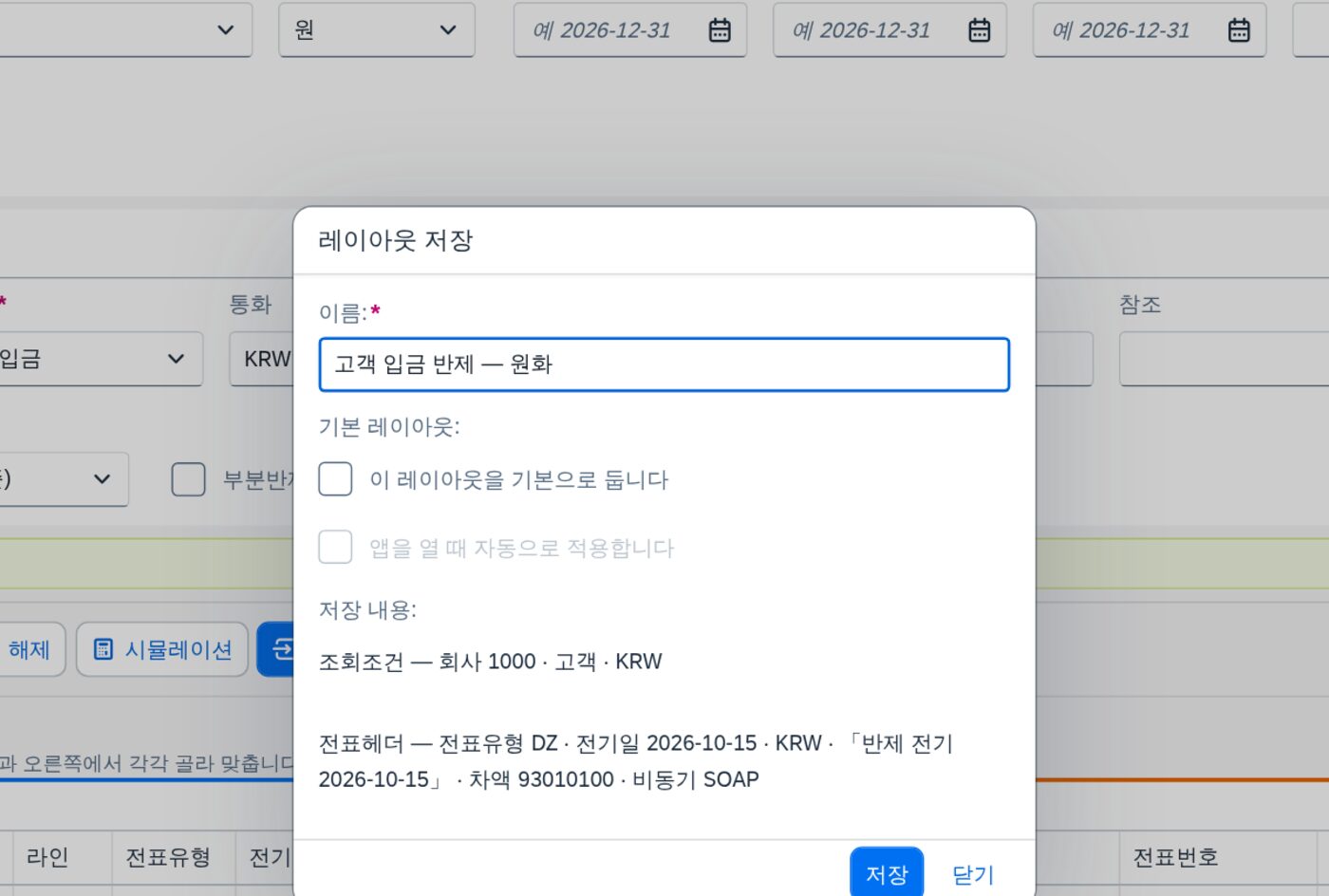Focus the 이름 layout name field

pyautogui.click(x=664, y=364)
